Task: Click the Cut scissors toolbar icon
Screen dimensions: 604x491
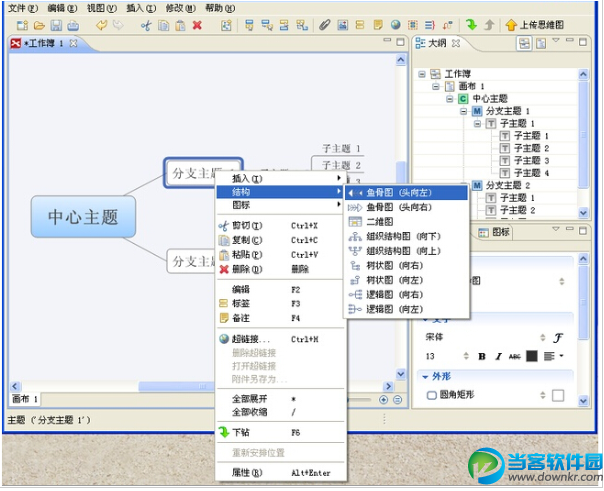Action: coord(146,25)
